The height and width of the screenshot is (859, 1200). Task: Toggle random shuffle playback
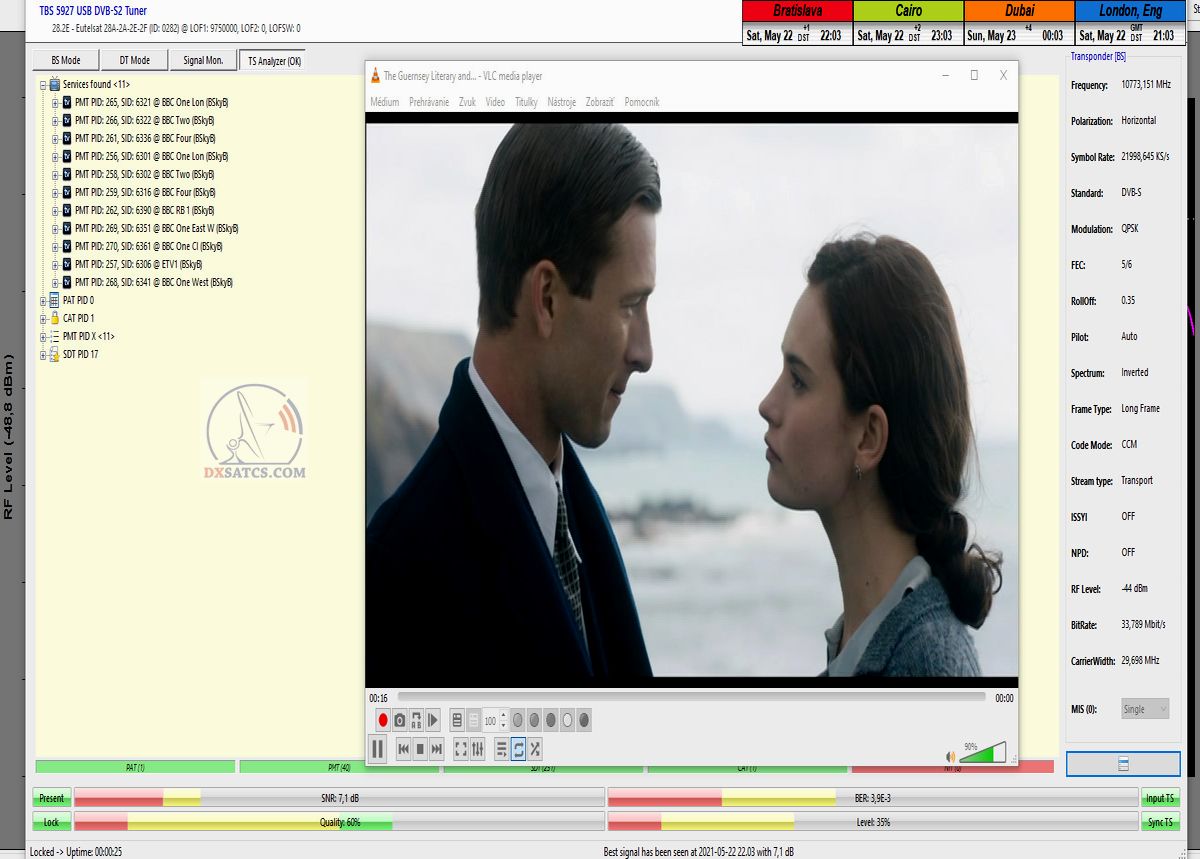tap(535, 748)
